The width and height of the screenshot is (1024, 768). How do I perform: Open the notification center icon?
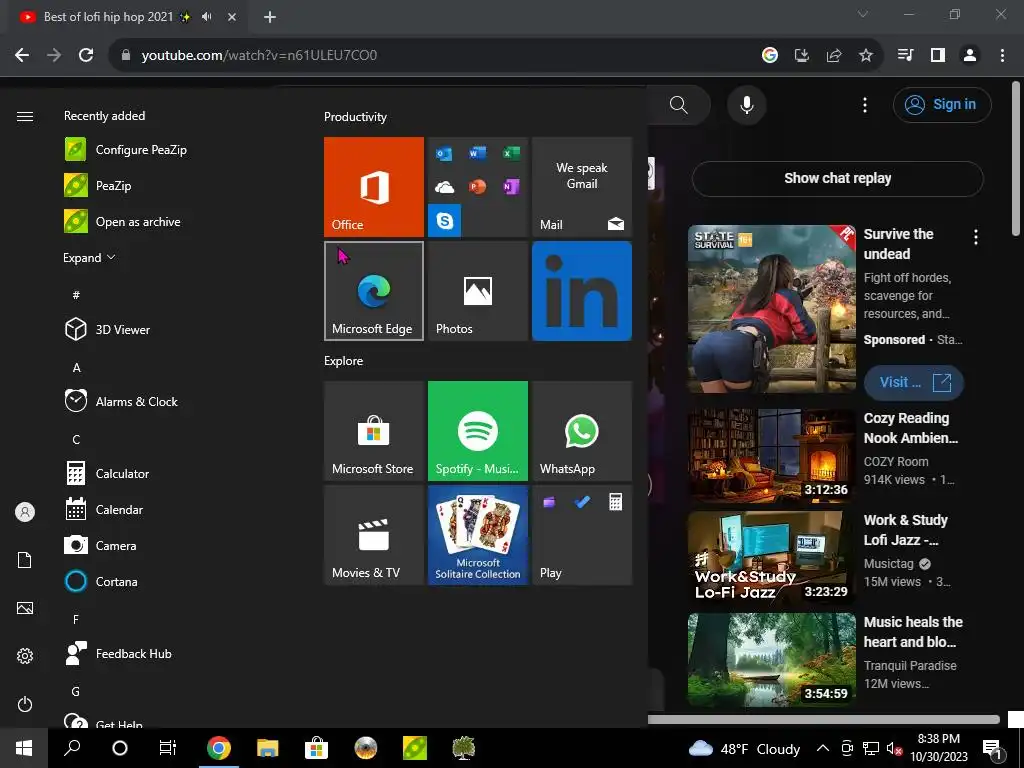pyautogui.click(x=992, y=748)
